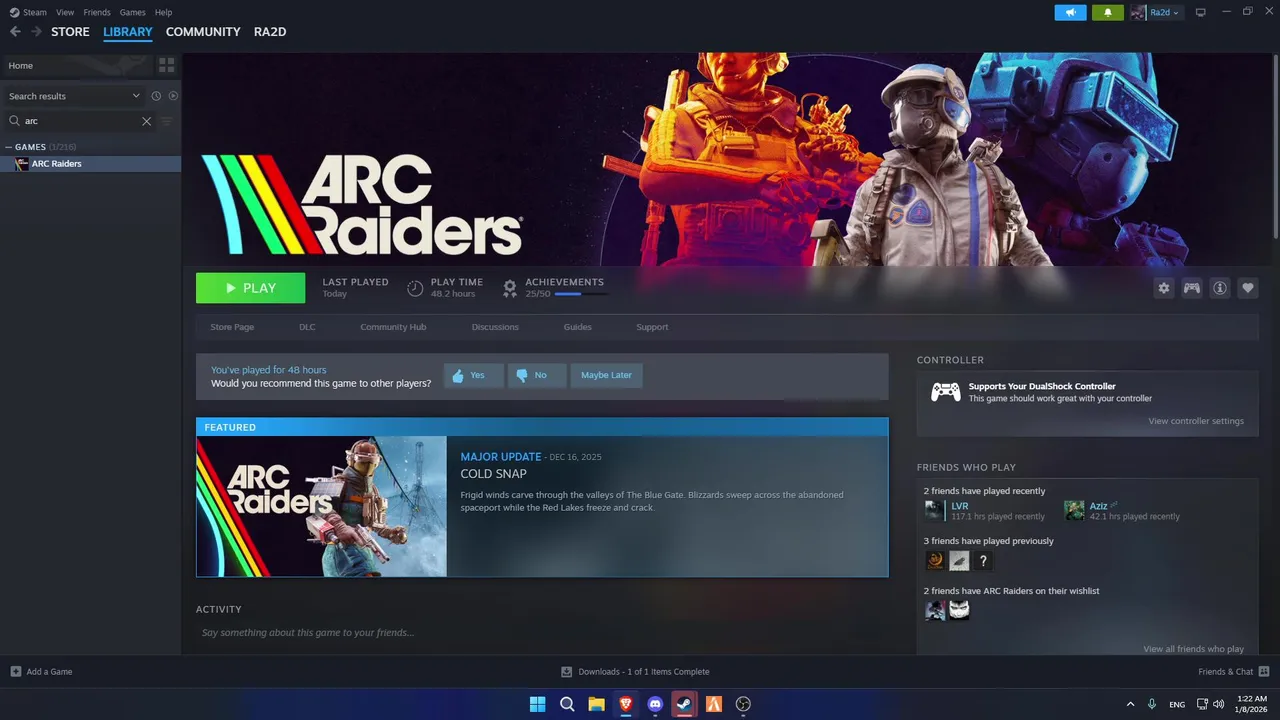This screenshot has width=1280, height=720.
Task: View controller settings link
Action: pyautogui.click(x=1196, y=421)
